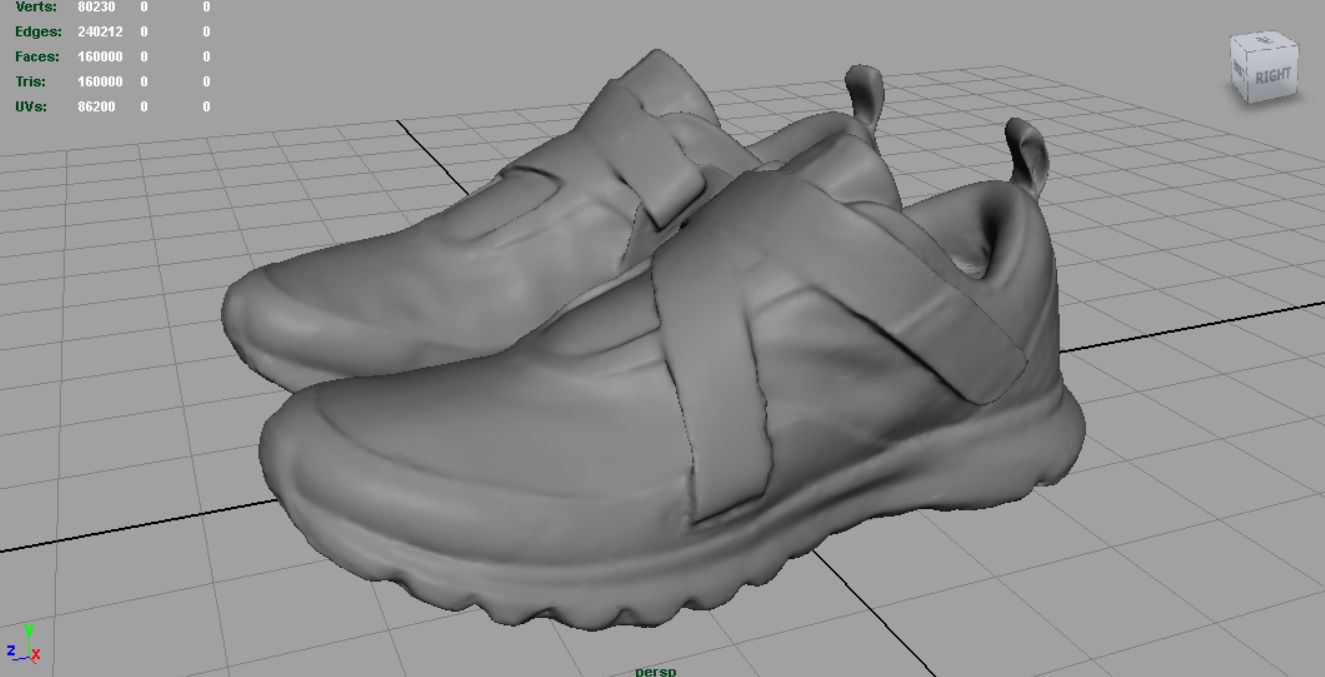
Task: Click the Tris label in heads-up display
Action: click(29, 82)
